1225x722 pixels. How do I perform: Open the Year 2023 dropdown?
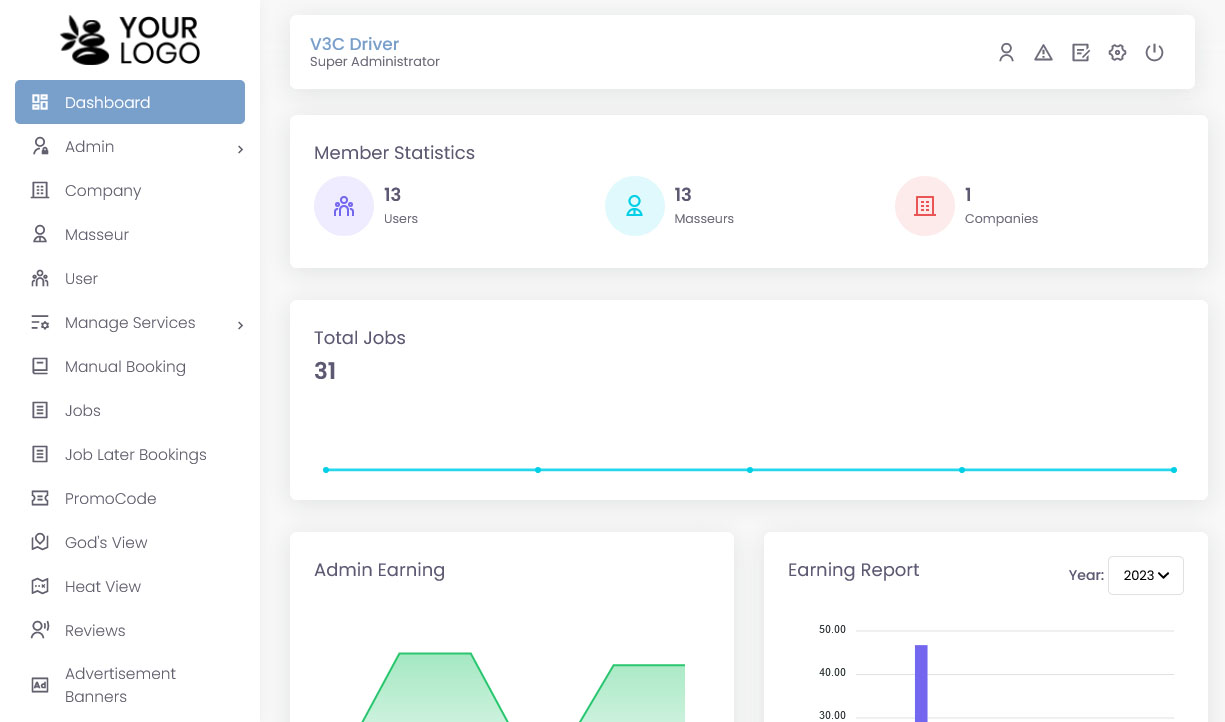click(1145, 575)
